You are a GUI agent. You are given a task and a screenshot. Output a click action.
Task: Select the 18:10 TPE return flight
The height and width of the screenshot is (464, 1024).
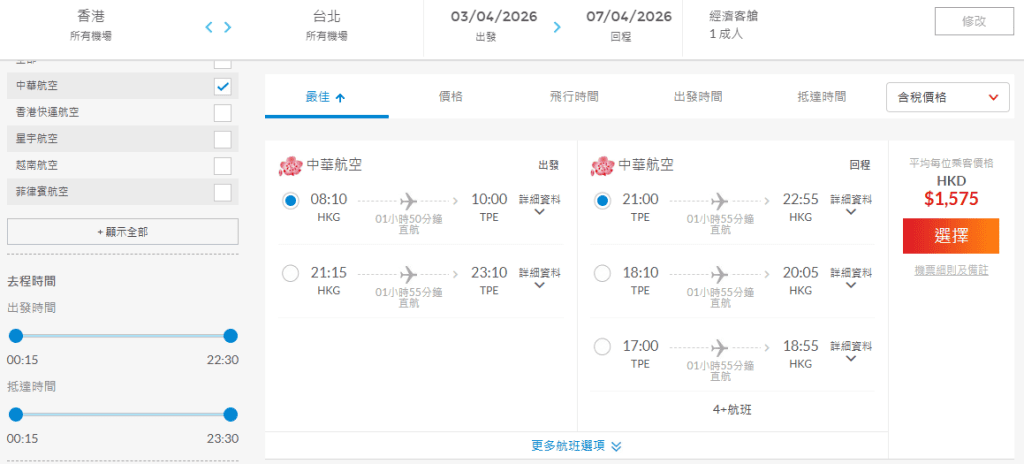click(x=602, y=273)
